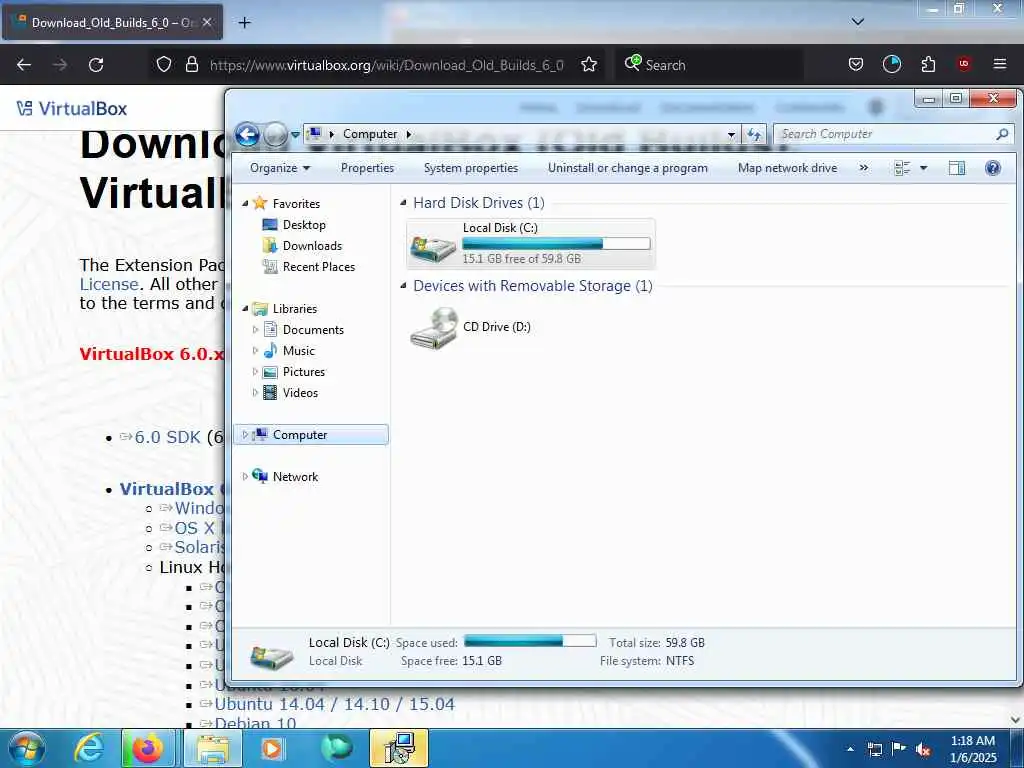Open the Windows Start button
The height and width of the screenshot is (768, 1024).
[x=27, y=748]
